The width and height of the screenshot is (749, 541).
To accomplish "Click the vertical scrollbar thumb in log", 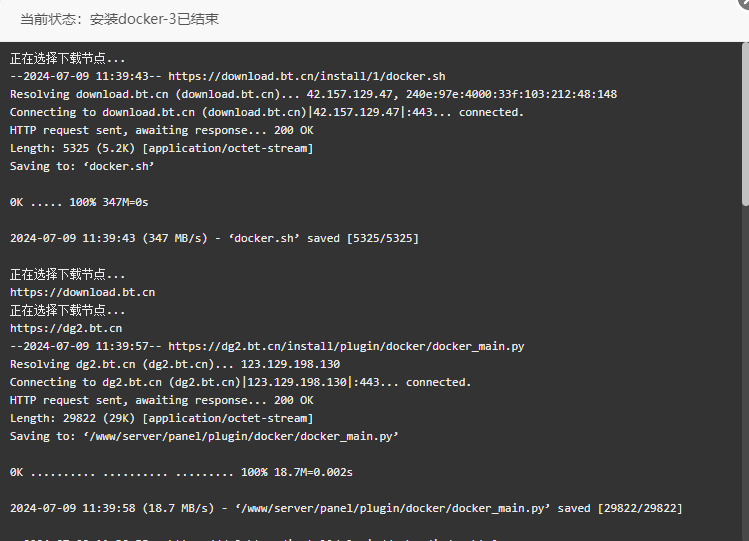I will tap(745, 125).
